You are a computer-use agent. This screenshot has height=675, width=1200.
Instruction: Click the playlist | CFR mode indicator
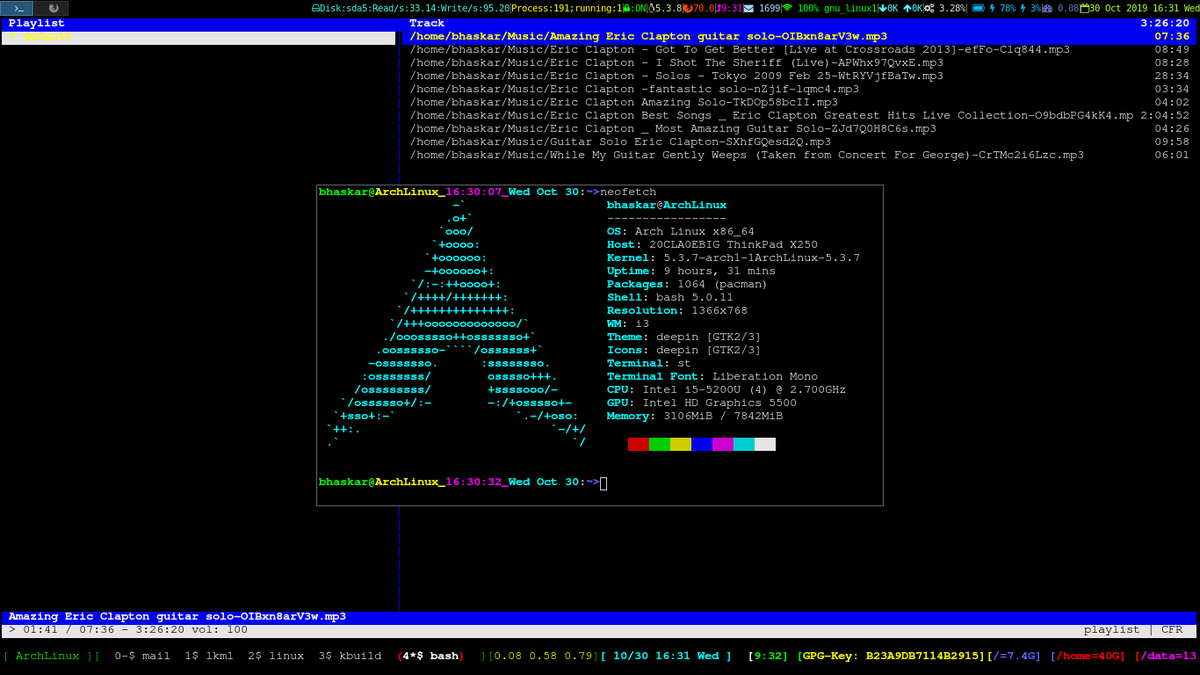[x=1132, y=630]
